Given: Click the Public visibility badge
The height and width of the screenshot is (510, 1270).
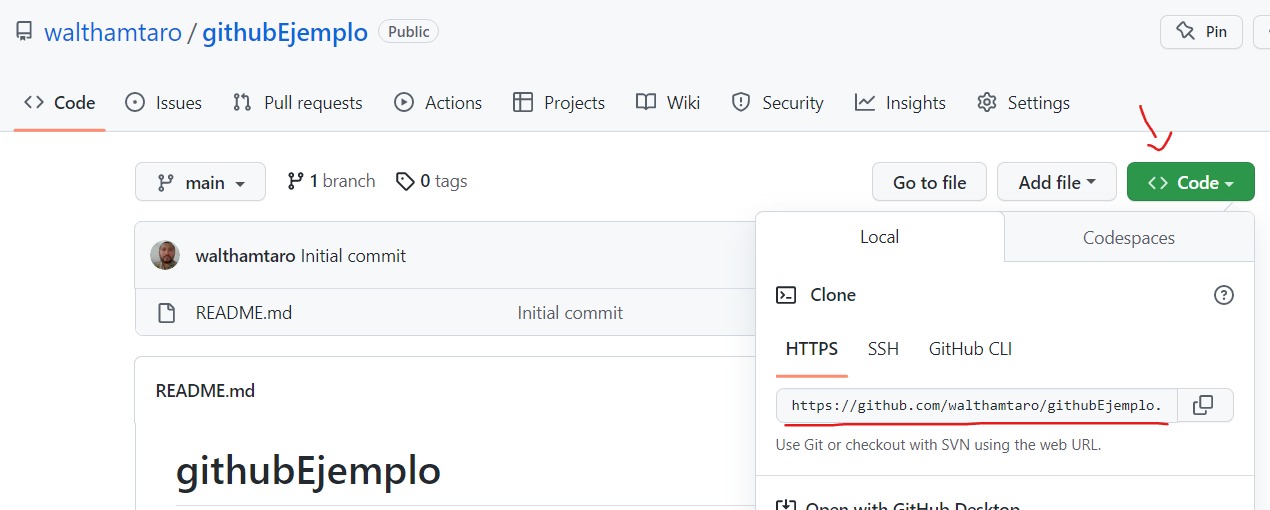Looking at the screenshot, I should (x=408, y=32).
